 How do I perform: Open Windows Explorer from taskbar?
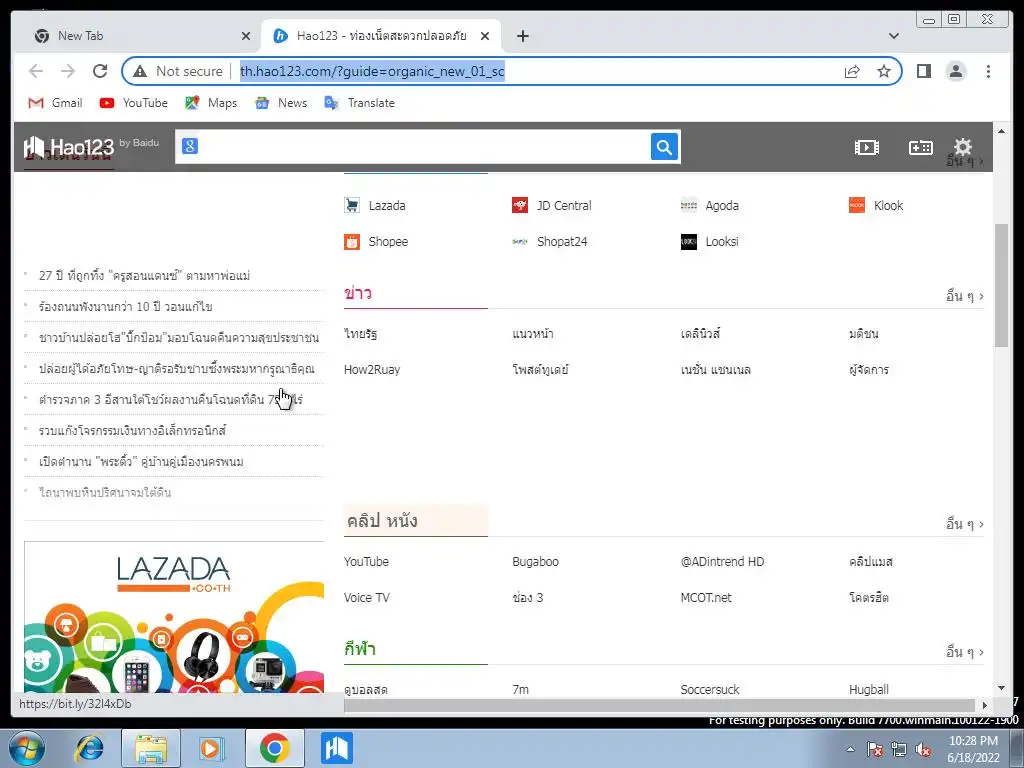[x=151, y=748]
